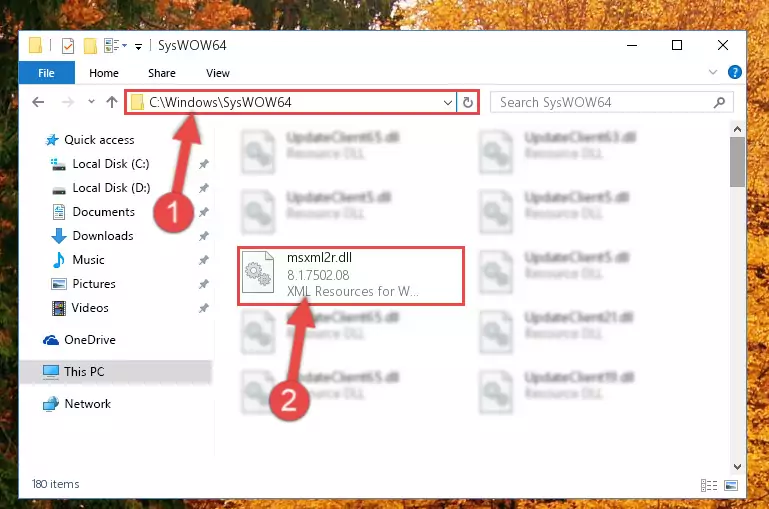The image size is (769, 509).
Task: Open Documents in navigation pane
Action: [x=103, y=212]
